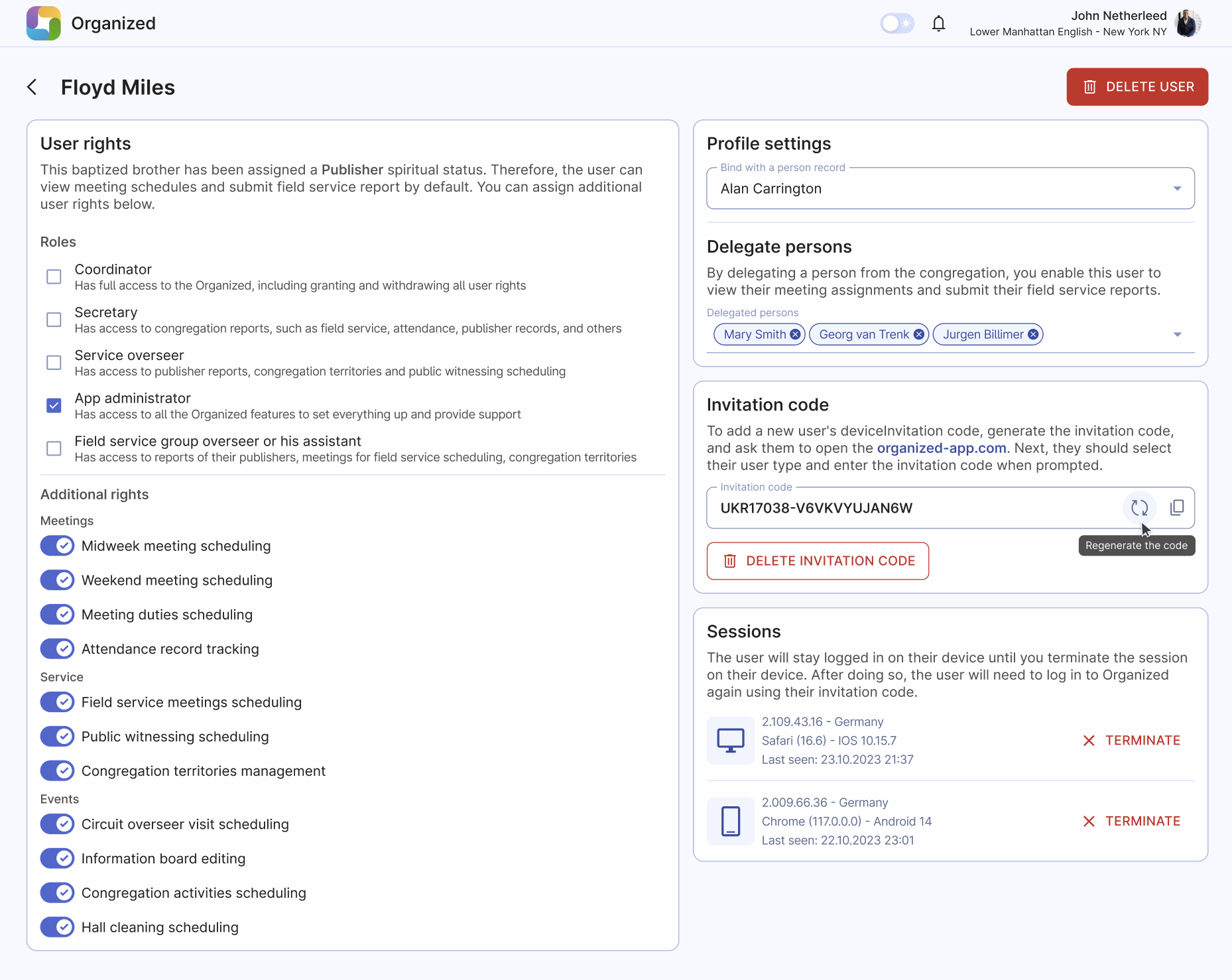Screen dimensions: 1232x980
Task: Click the Organized app logo
Action: click(x=44, y=23)
